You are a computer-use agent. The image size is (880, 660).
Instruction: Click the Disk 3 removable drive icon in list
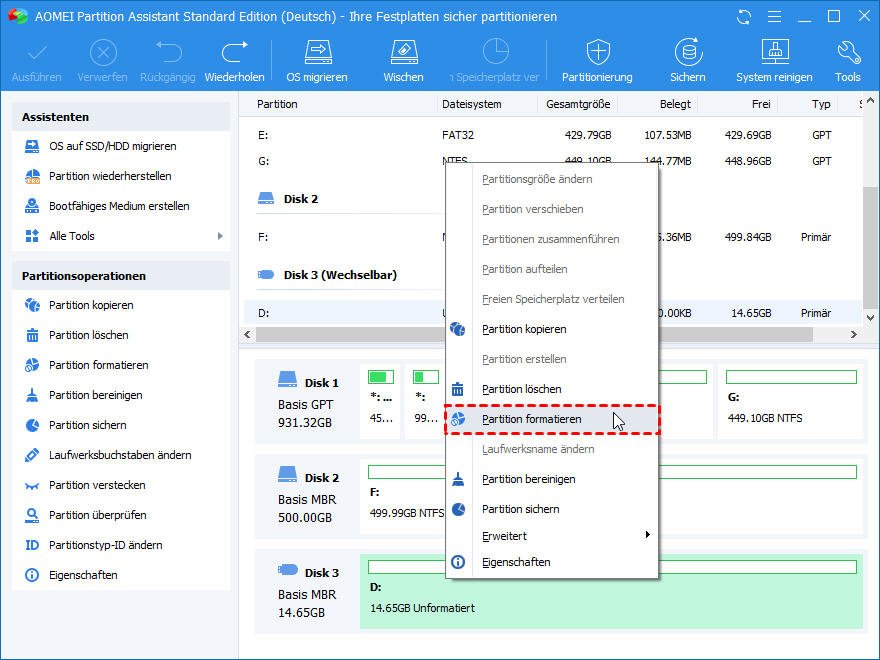coord(266,274)
